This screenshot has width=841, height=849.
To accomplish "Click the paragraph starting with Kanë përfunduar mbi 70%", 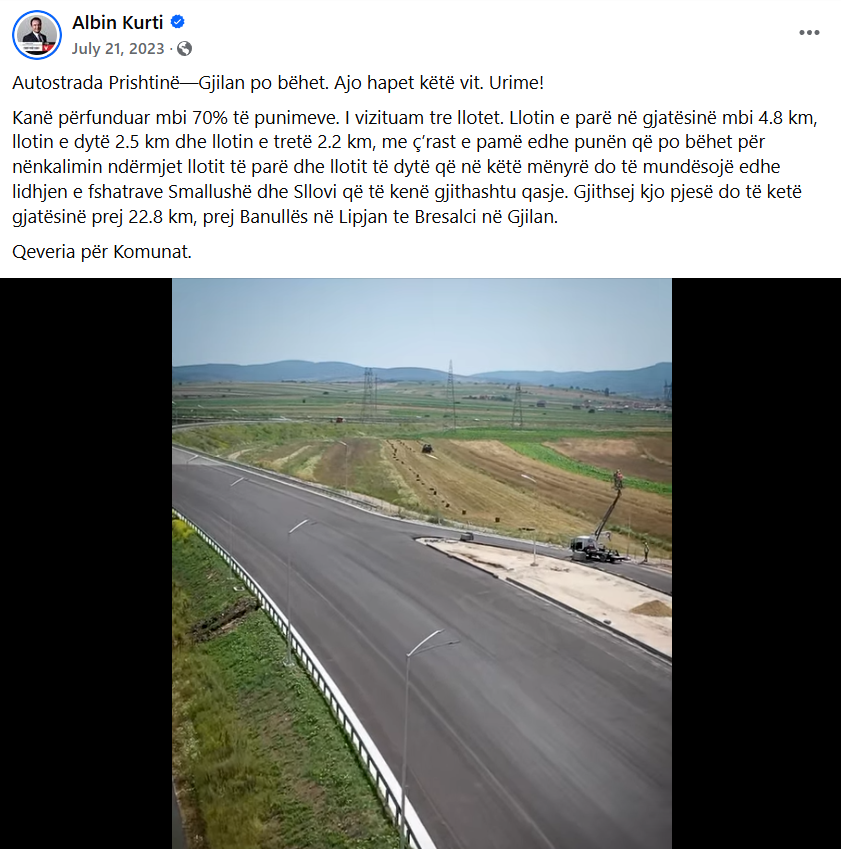I will tap(415, 167).
